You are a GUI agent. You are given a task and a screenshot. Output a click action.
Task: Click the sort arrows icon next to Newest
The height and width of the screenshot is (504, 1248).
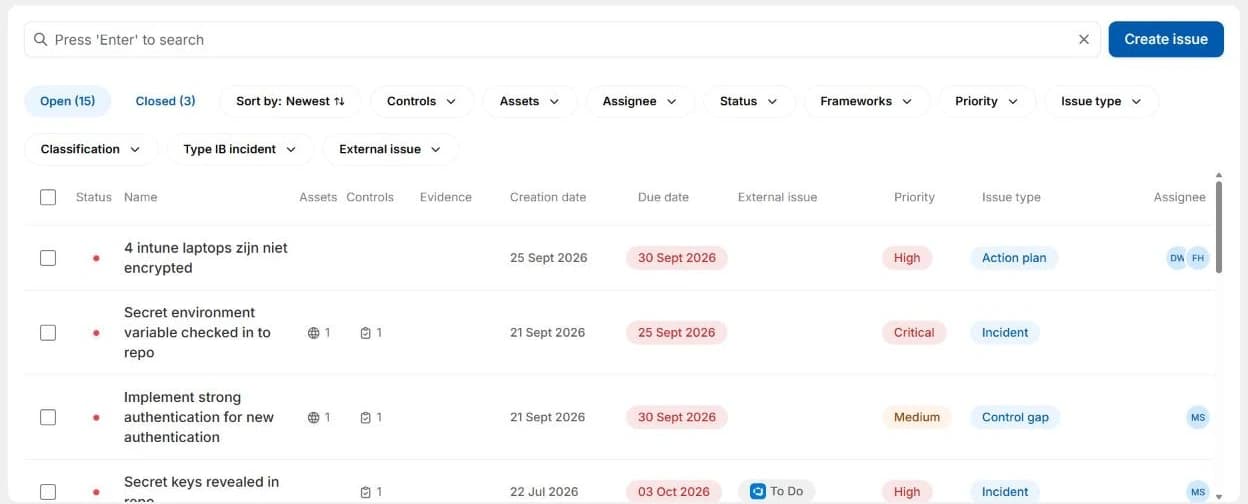coord(339,101)
